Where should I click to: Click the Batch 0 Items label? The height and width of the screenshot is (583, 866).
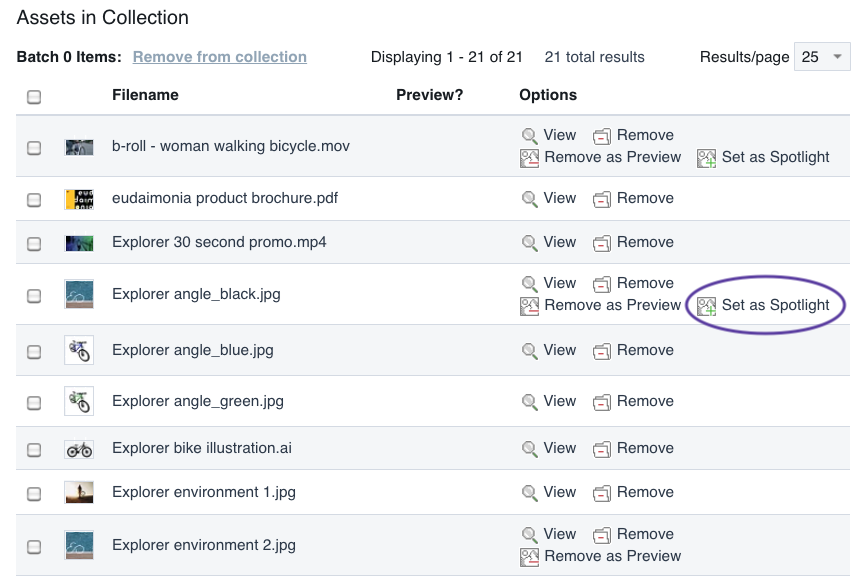(69, 57)
